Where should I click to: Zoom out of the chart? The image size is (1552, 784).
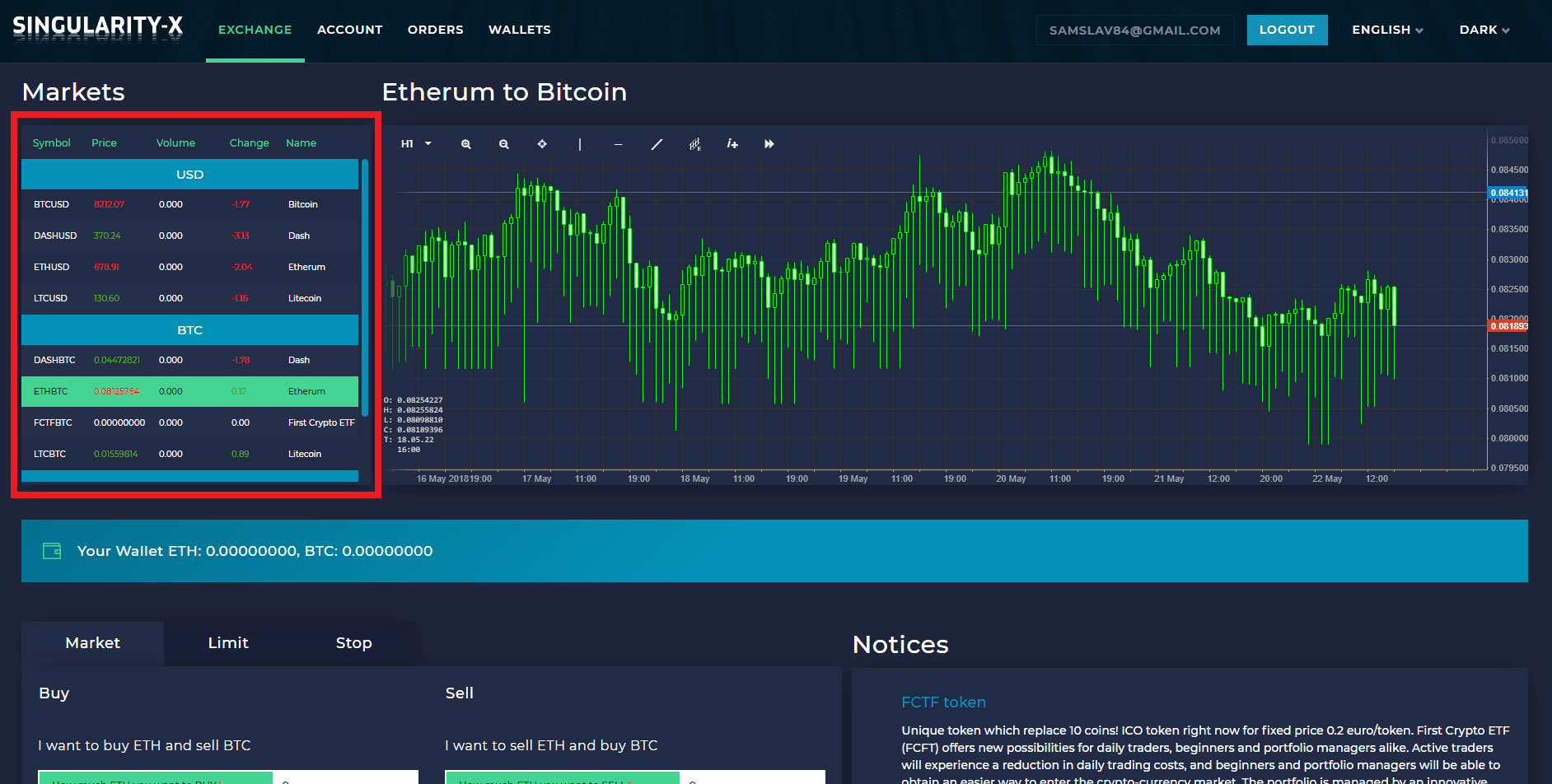point(504,144)
